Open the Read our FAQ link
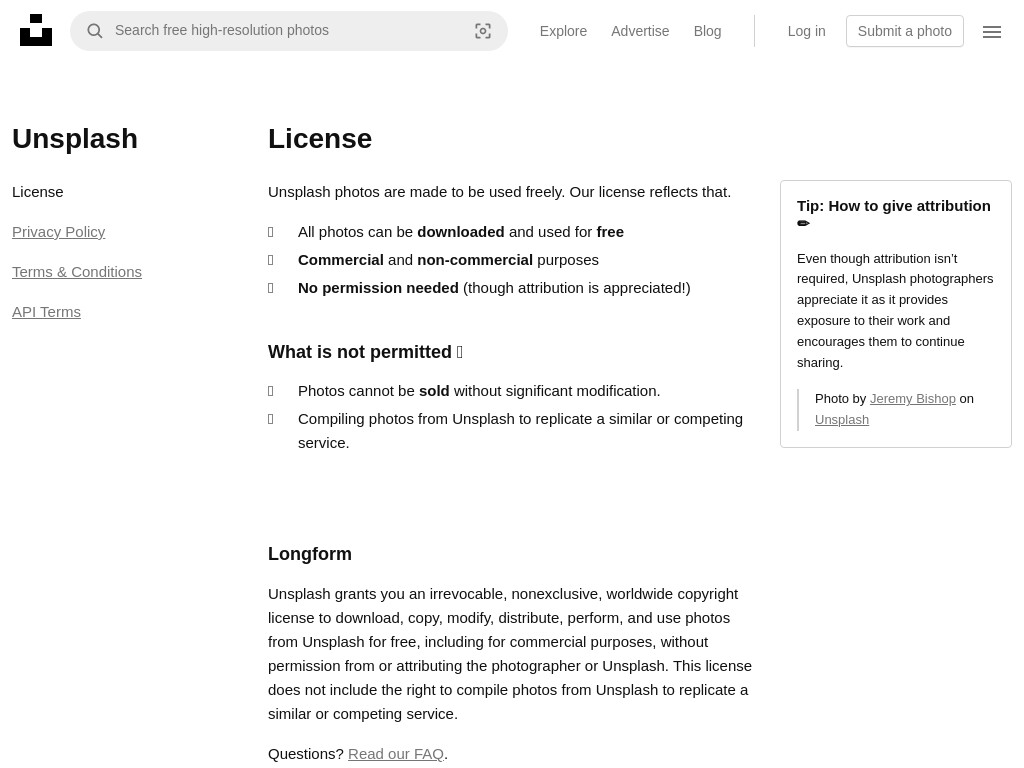This screenshot has height=768, width=1024. tap(396, 754)
